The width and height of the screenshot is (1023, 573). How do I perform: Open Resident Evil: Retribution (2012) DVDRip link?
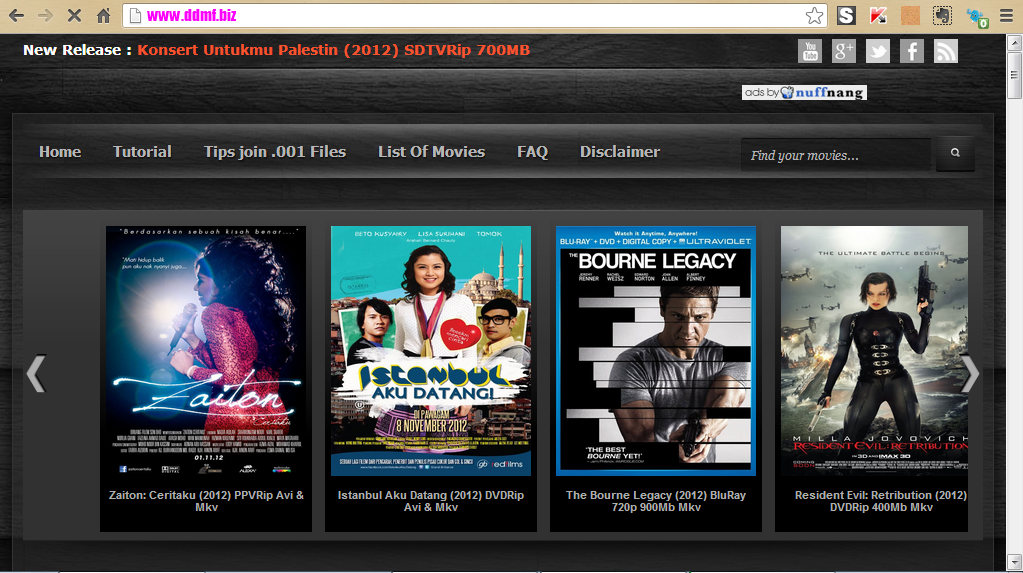point(881,501)
